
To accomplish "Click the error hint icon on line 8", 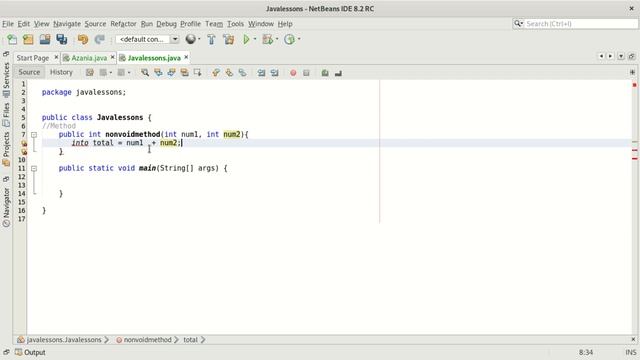I will click(x=24, y=143).
